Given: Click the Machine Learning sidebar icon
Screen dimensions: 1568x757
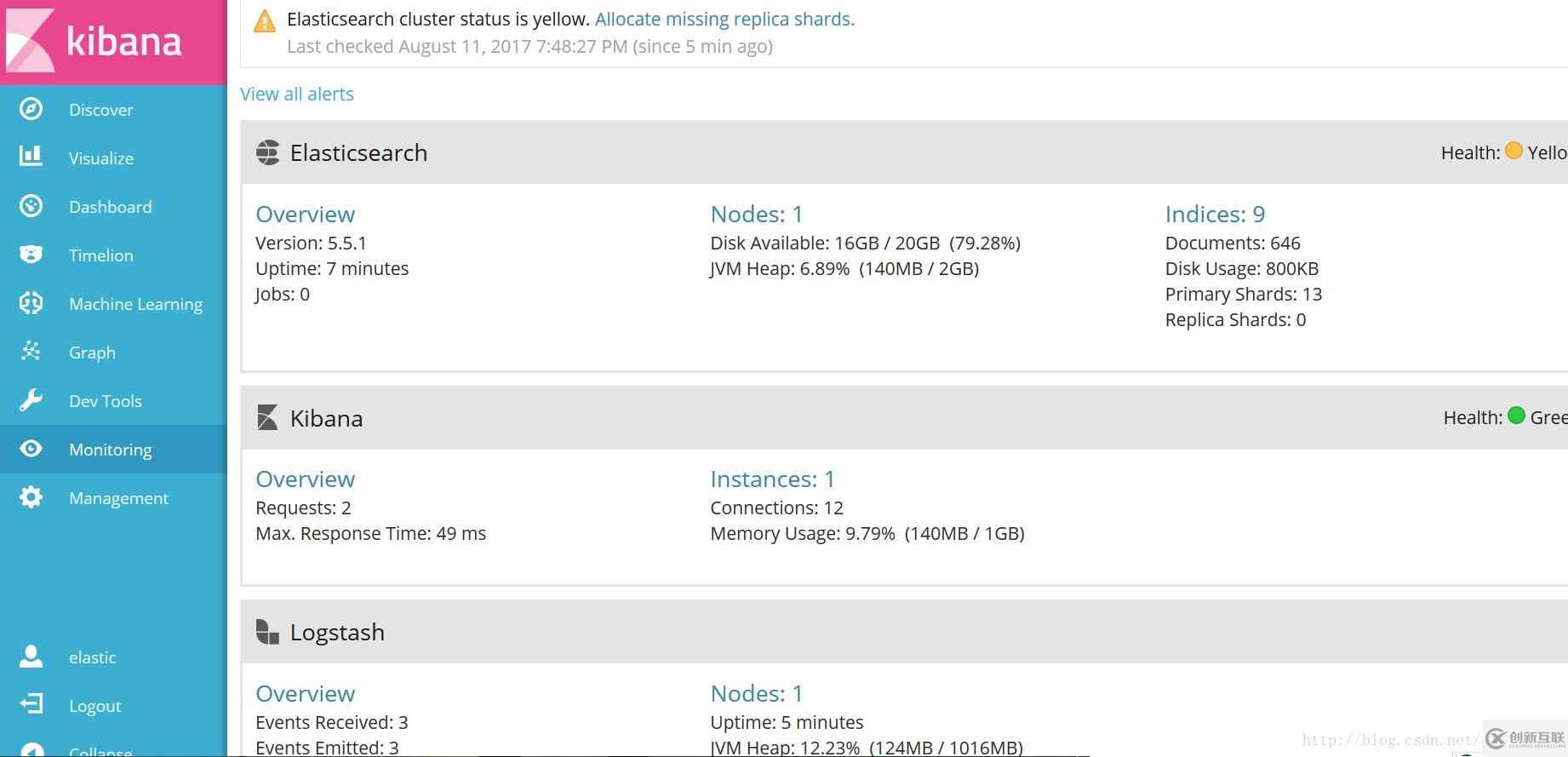Looking at the screenshot, I should 31,303.
